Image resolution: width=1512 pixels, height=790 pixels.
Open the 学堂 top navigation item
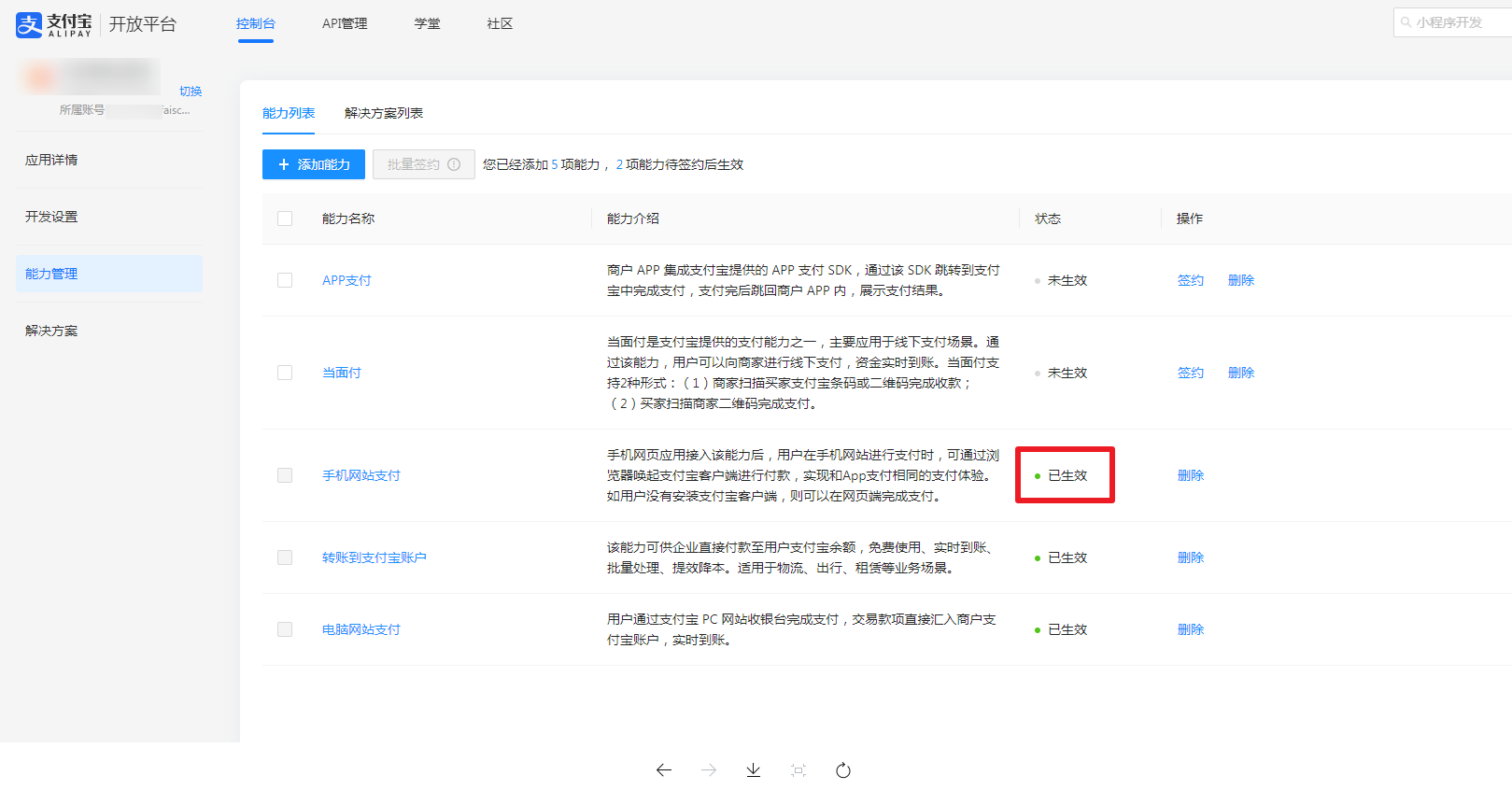(428, 23)
